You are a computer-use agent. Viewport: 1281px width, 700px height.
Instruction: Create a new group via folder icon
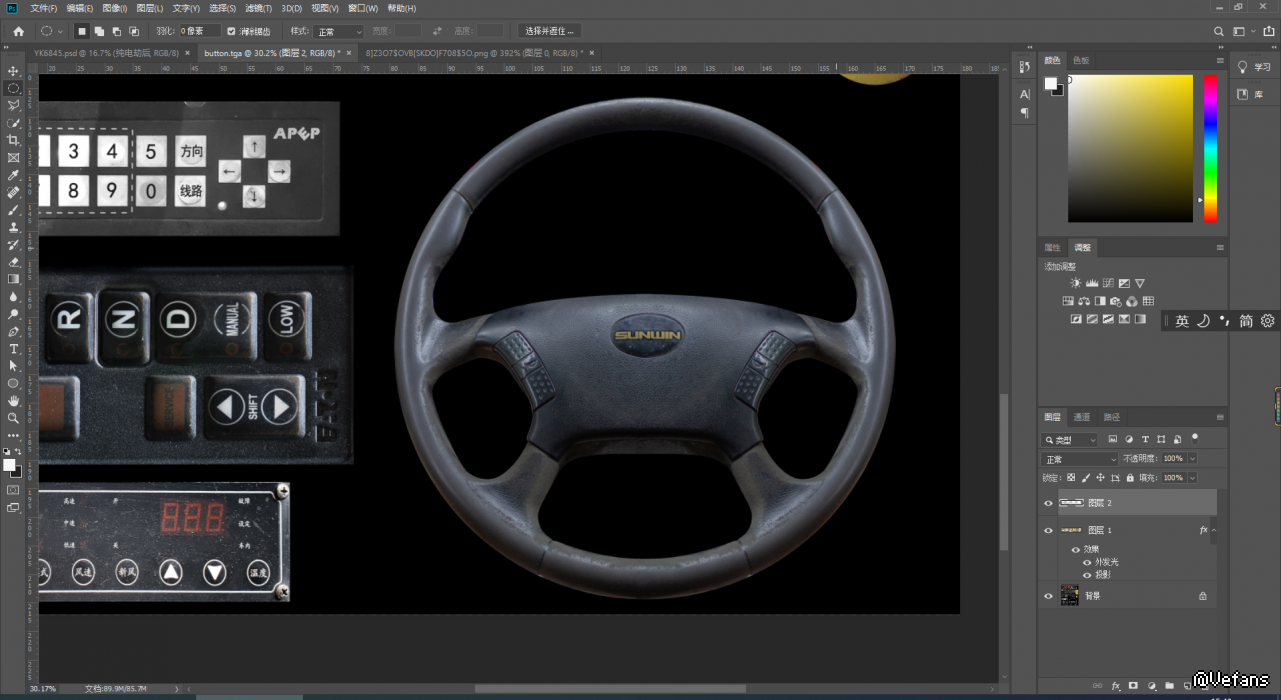click(1169, 686)
